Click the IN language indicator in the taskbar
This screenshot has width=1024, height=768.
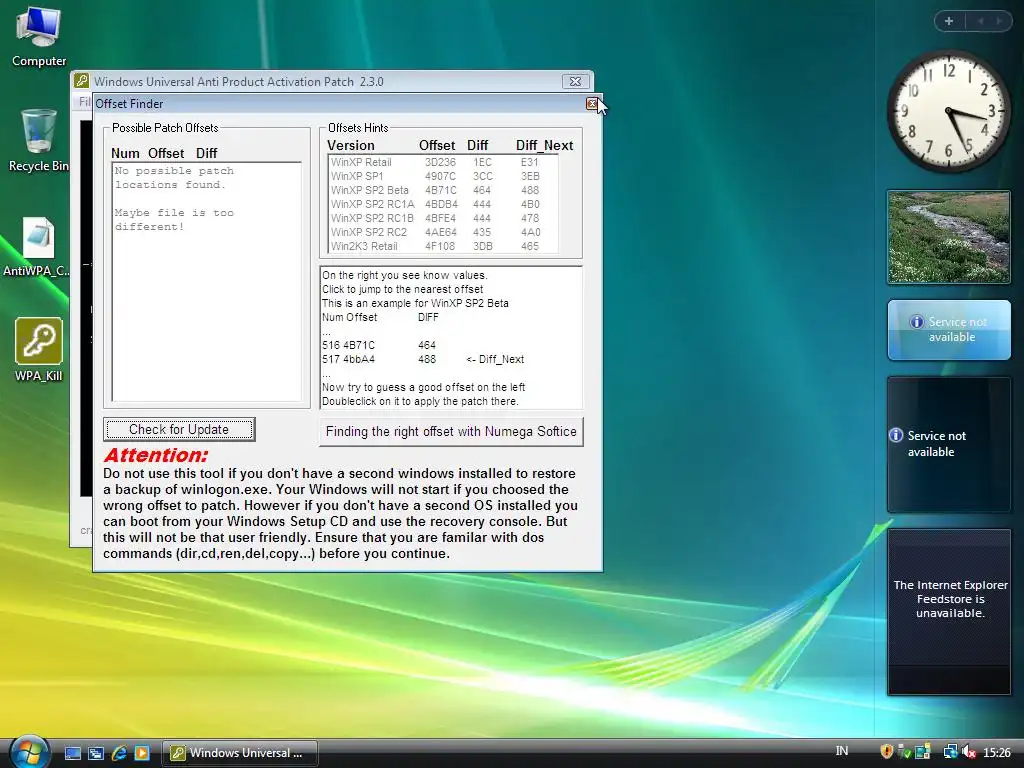[842, 751]
